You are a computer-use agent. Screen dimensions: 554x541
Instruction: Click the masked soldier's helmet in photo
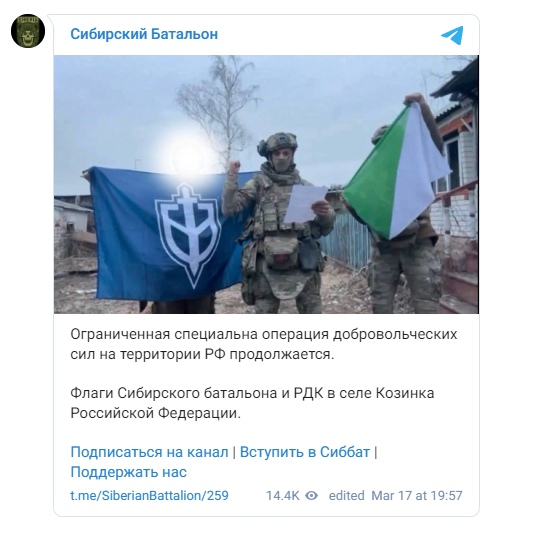point(278,144)
